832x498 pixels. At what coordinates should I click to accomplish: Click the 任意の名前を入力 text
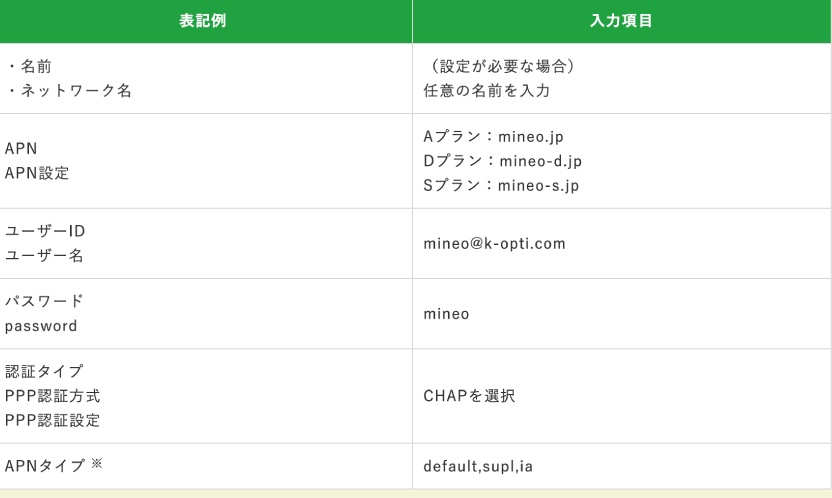click(487, 91)
